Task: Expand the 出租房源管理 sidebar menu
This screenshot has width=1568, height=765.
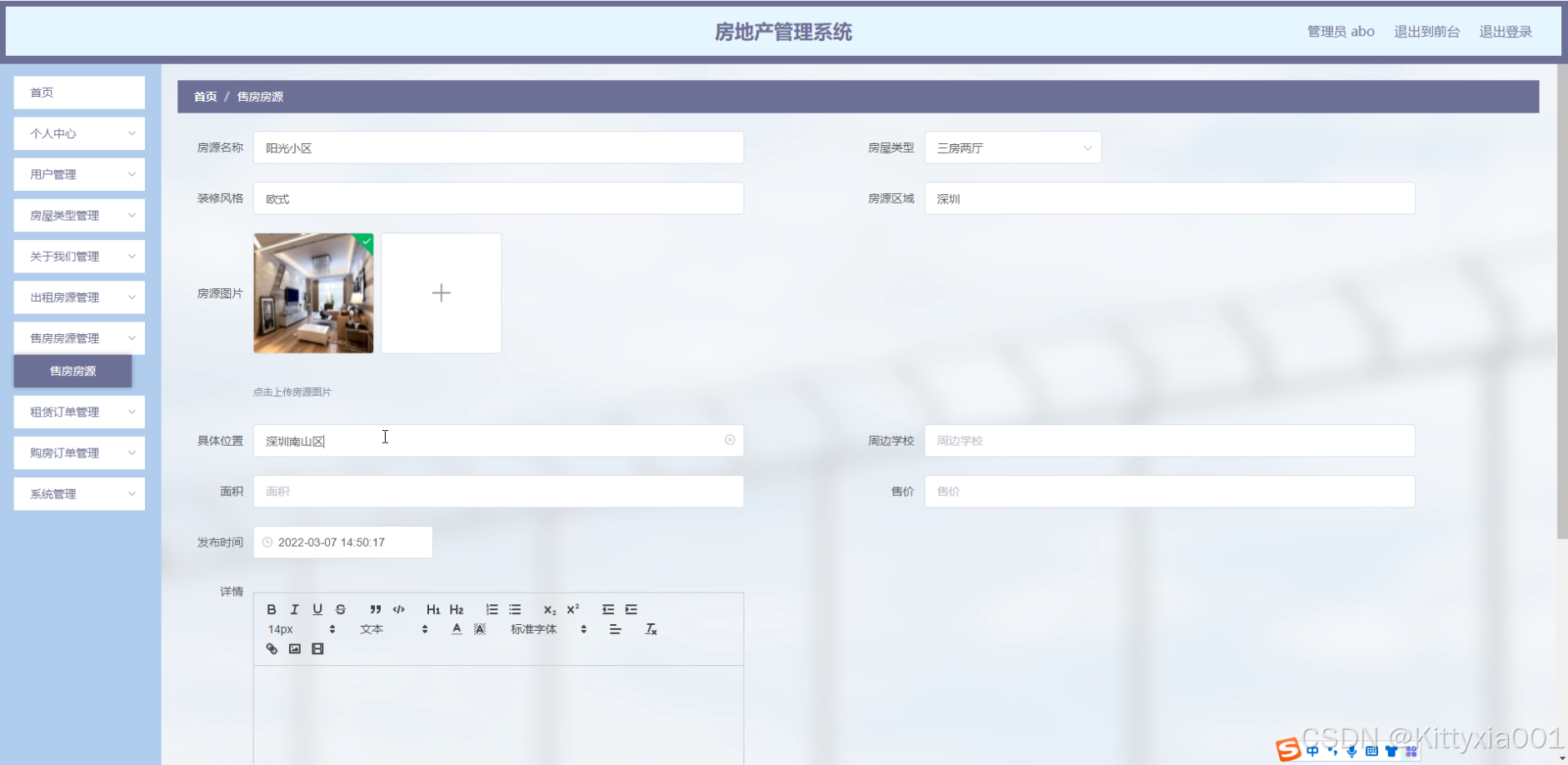Action: (x=79, y=297)
